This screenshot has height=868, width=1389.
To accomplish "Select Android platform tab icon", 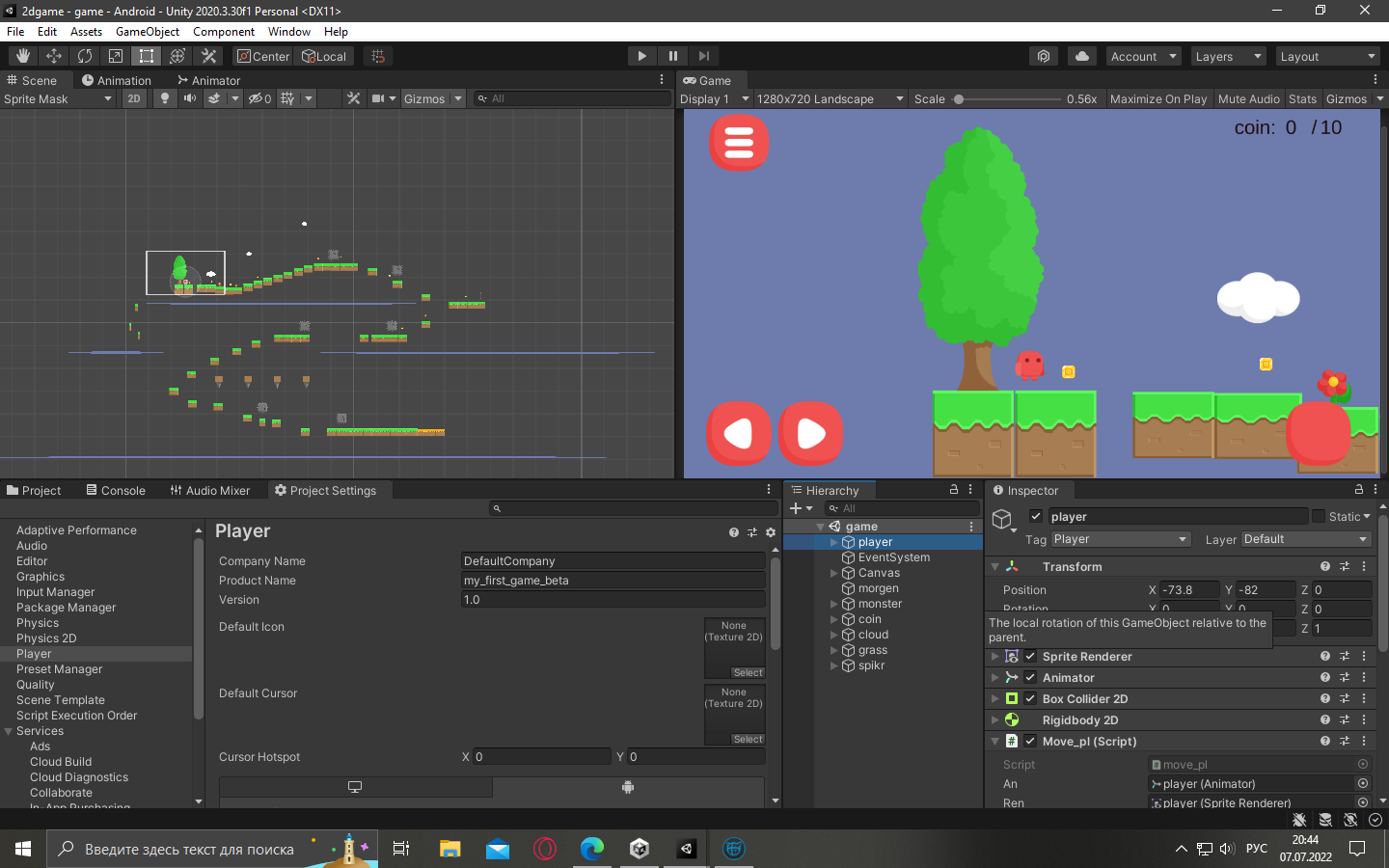I will pyautogui.click(x=628, y=787).
